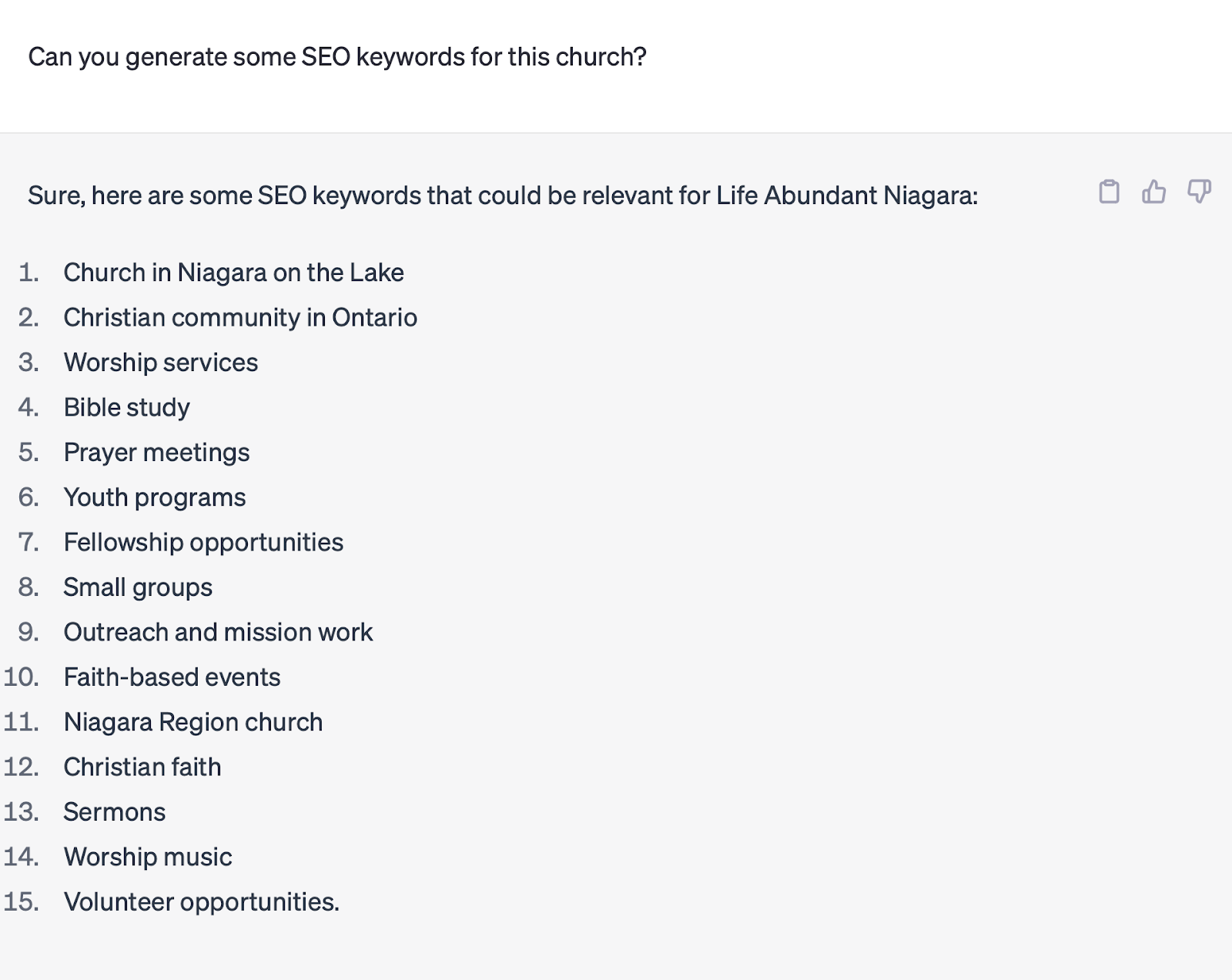
Task: Click the response intro mentioning Life Abundant Niagara
Action: tap(503, 196)
